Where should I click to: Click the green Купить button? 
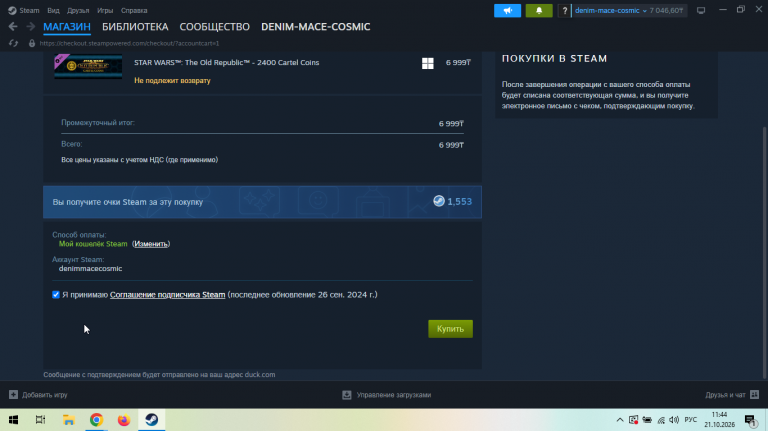pos(450,329)
